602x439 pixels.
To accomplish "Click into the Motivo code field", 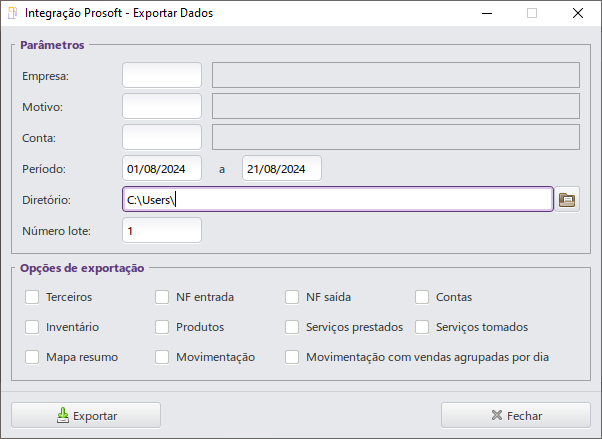I will click(162, 106).
